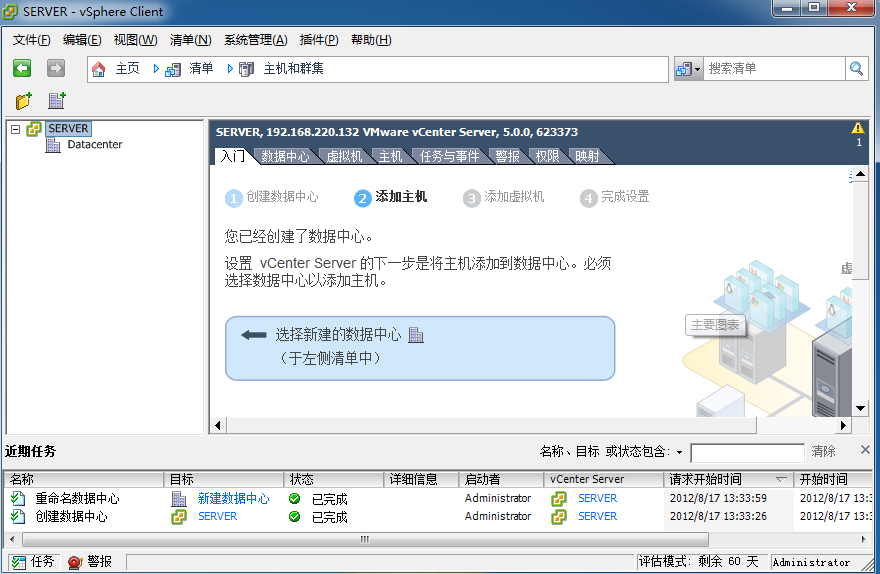Switch to the 虚拟机 tab
Image resolution: width=880 pixels, height=574 pixels.
coord(344,157)
